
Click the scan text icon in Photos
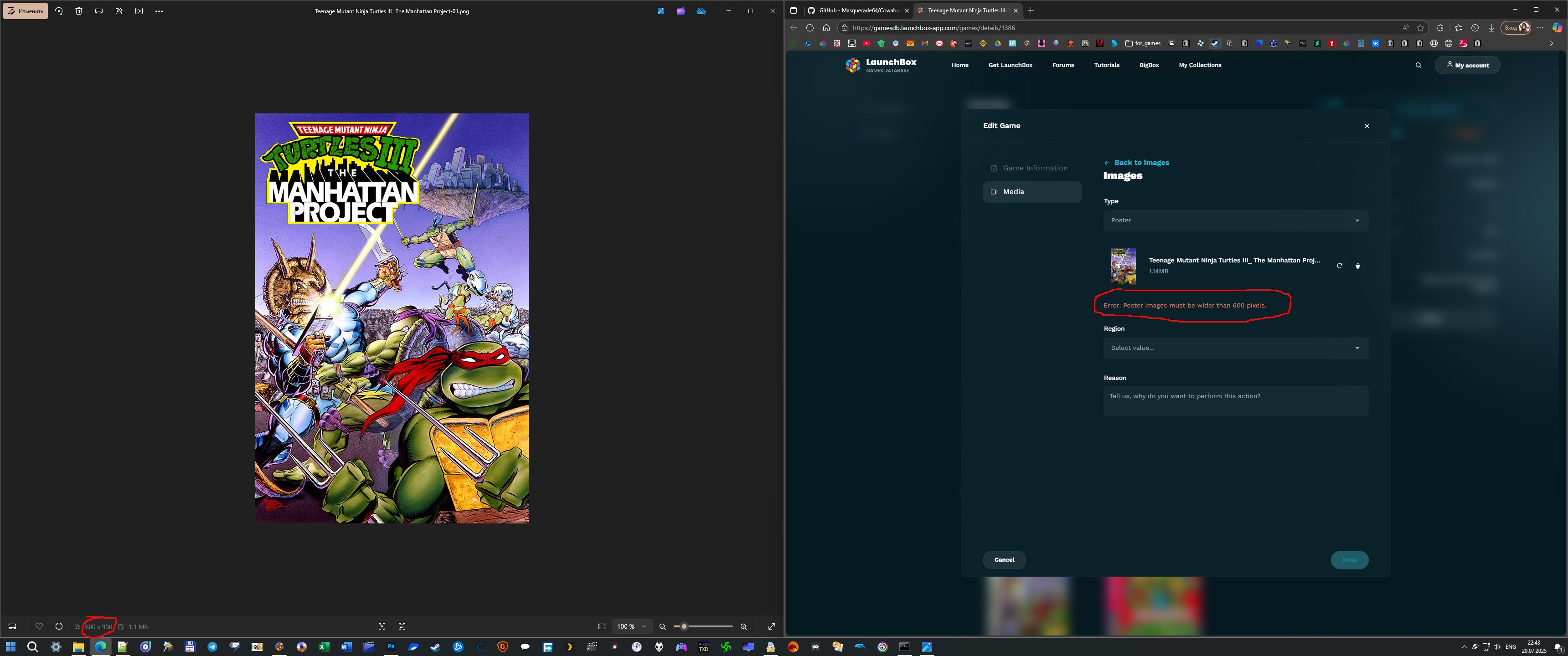[402, 626]
